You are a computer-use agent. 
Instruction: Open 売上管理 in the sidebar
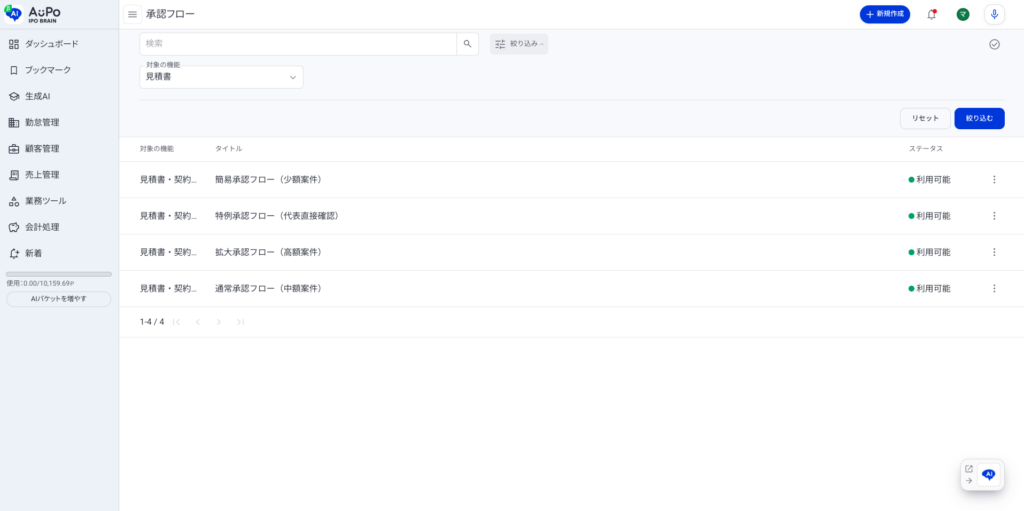tap(42, 175)
